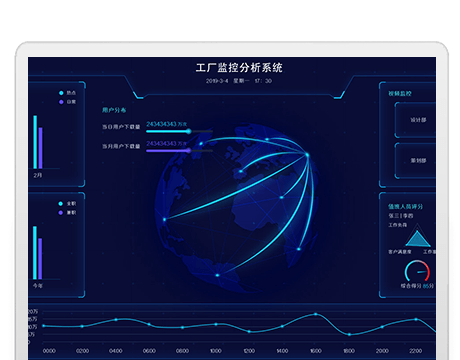Screen dimensions: 460x360
Task: Click the 2200 time axis label
Action: click(x=415, y=351)
